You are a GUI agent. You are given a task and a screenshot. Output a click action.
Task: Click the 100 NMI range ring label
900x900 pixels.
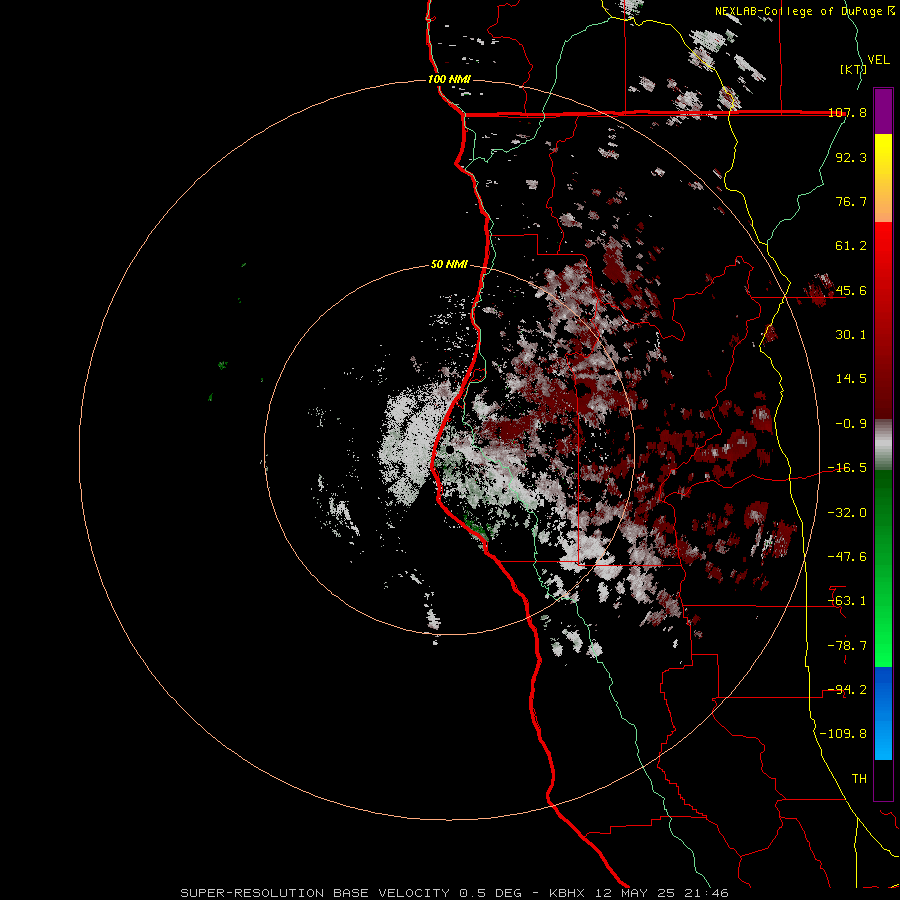(x=449, y=79)
